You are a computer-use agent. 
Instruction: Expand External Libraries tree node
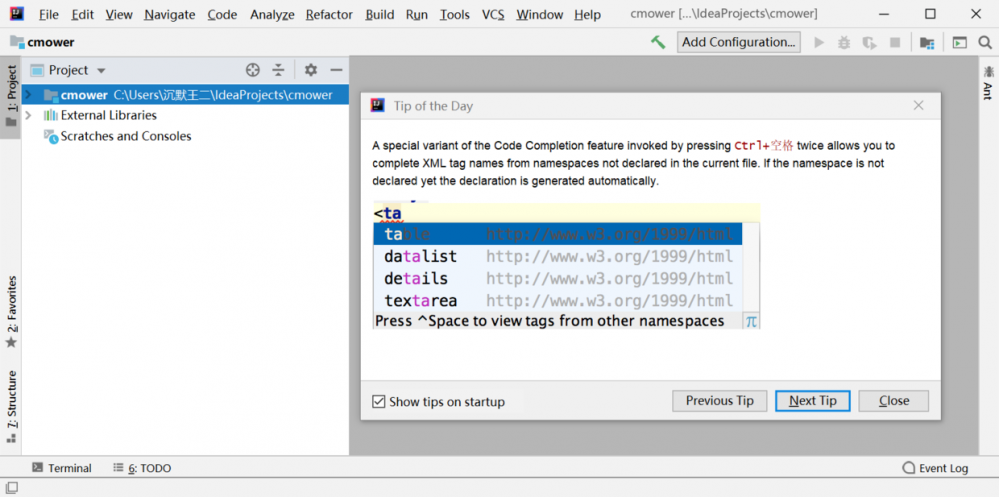click(28, 115)
